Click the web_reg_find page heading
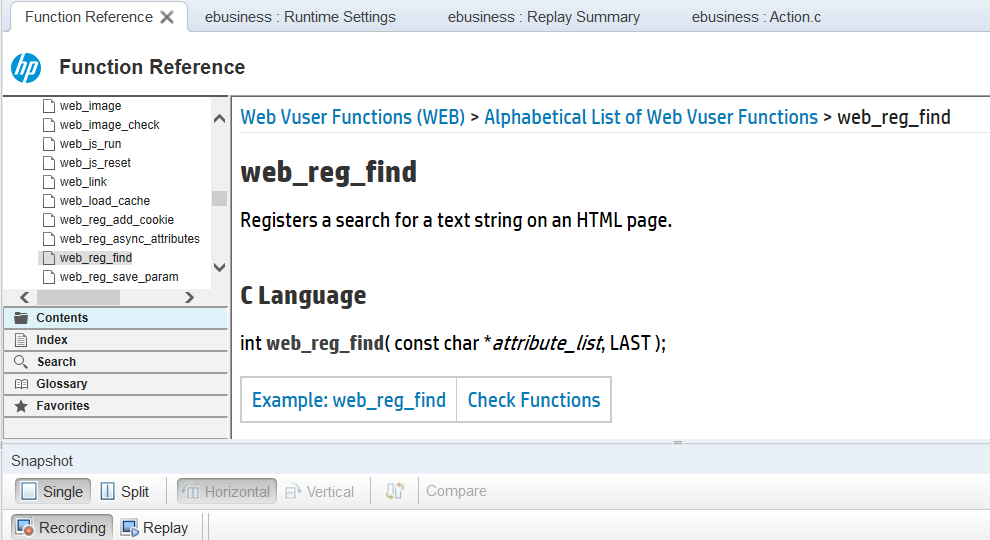Image resolution: width=990 pixels, height=540 pixels. tap(328, 172)
